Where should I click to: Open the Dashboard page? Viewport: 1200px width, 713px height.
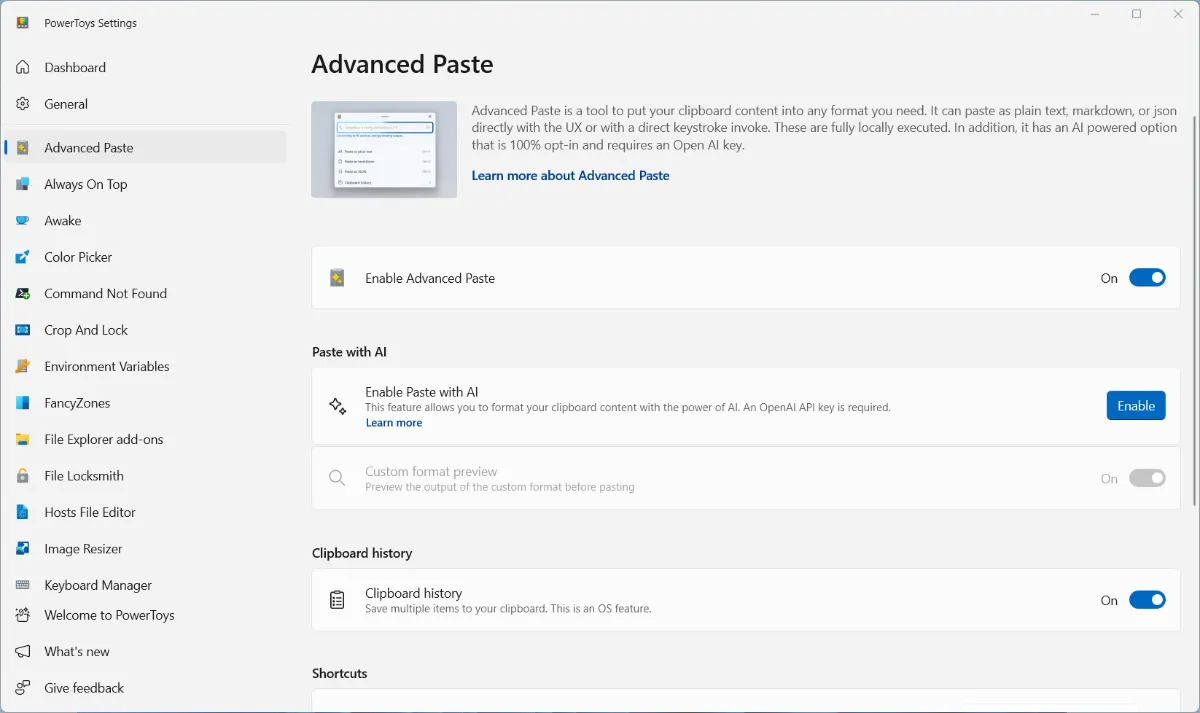pos(75,67)
